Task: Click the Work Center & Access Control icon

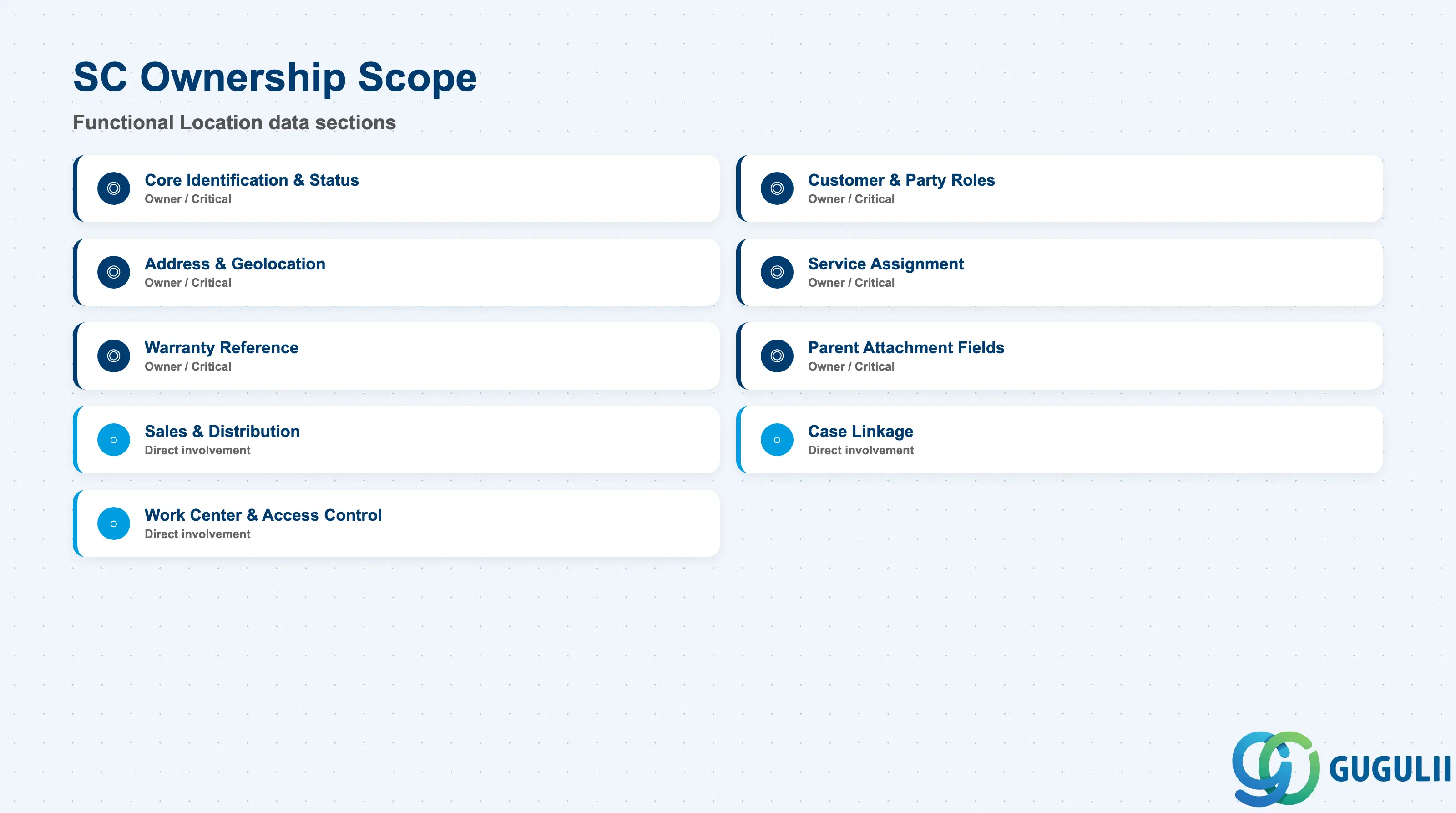Action: pyautogui.click(x=114, y=523)
